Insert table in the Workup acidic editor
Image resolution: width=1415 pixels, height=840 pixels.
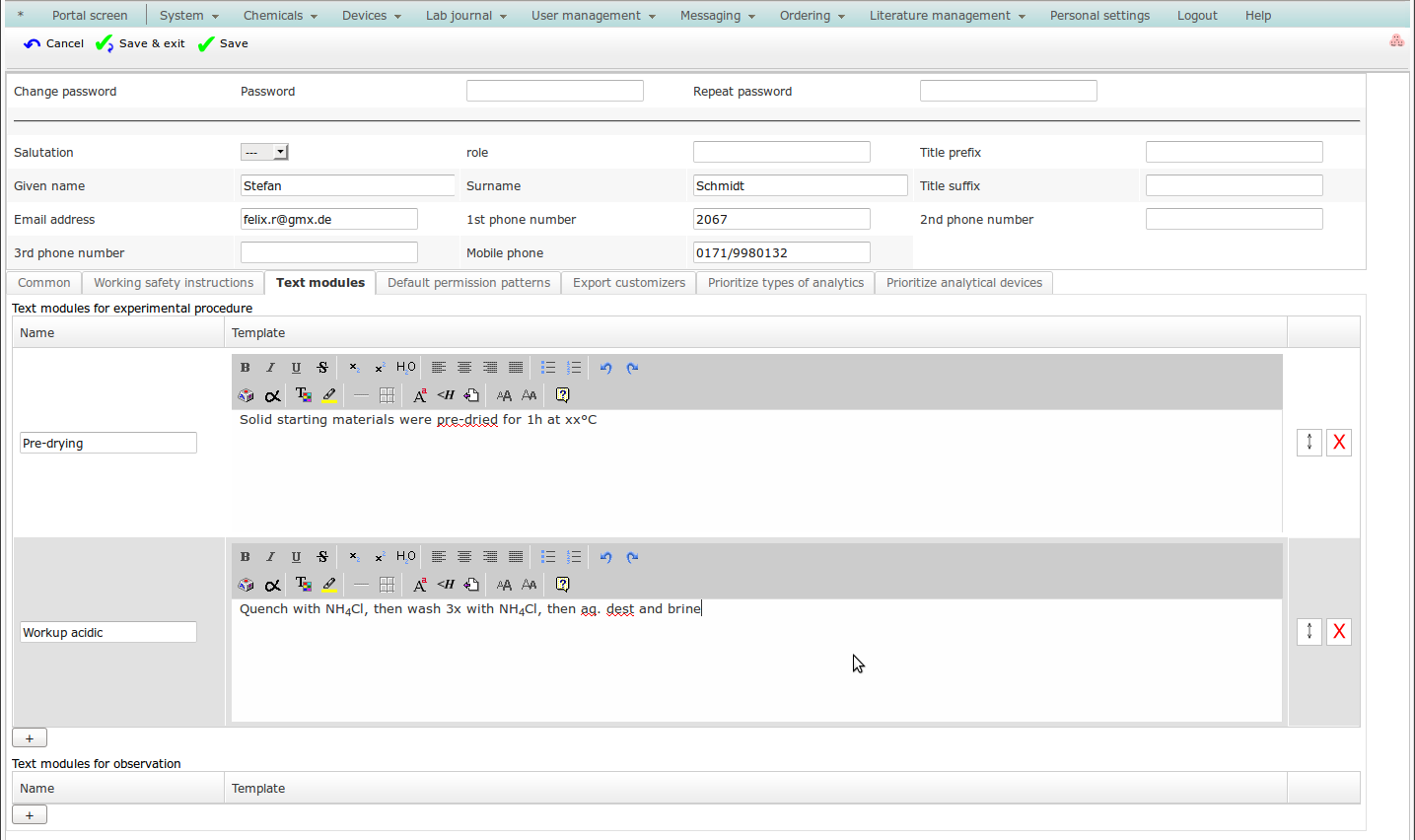click(x=388, y=585)
